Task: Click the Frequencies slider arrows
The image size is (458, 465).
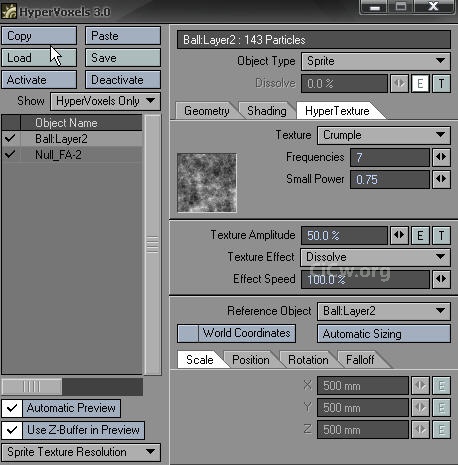Action: 441,157
